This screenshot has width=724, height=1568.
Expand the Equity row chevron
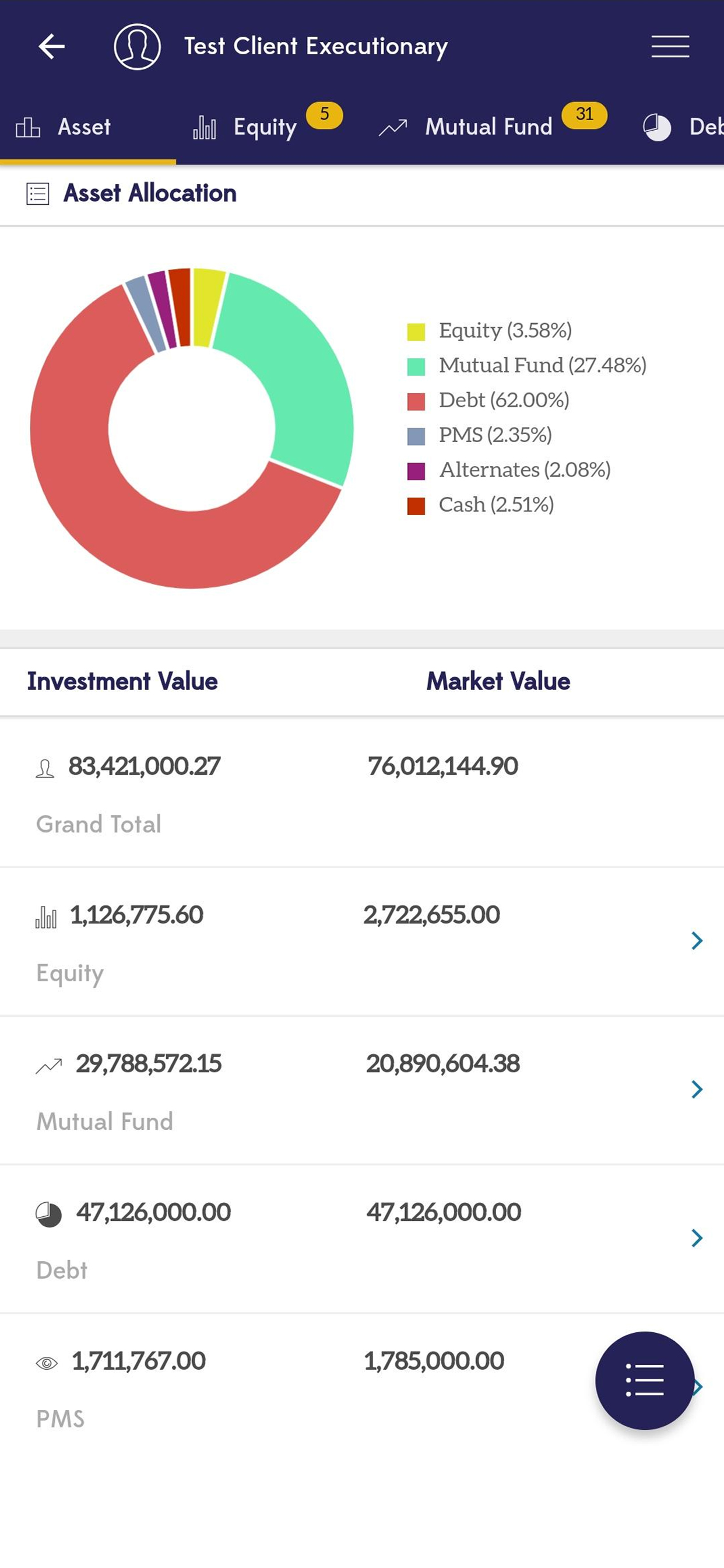[697, 940]
